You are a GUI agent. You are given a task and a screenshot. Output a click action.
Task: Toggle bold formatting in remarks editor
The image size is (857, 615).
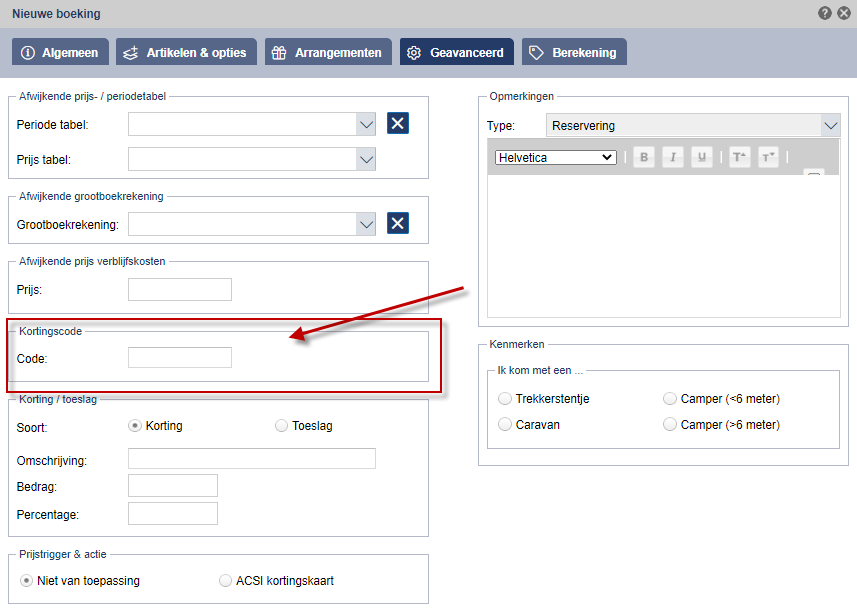point(644,157)
